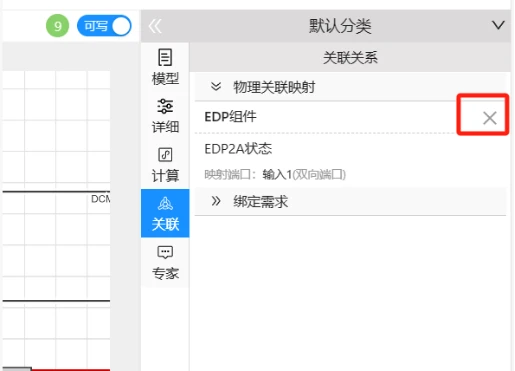Select the EDP组件 entry
The image size is (515, 371).
click(x=230, y=117)
